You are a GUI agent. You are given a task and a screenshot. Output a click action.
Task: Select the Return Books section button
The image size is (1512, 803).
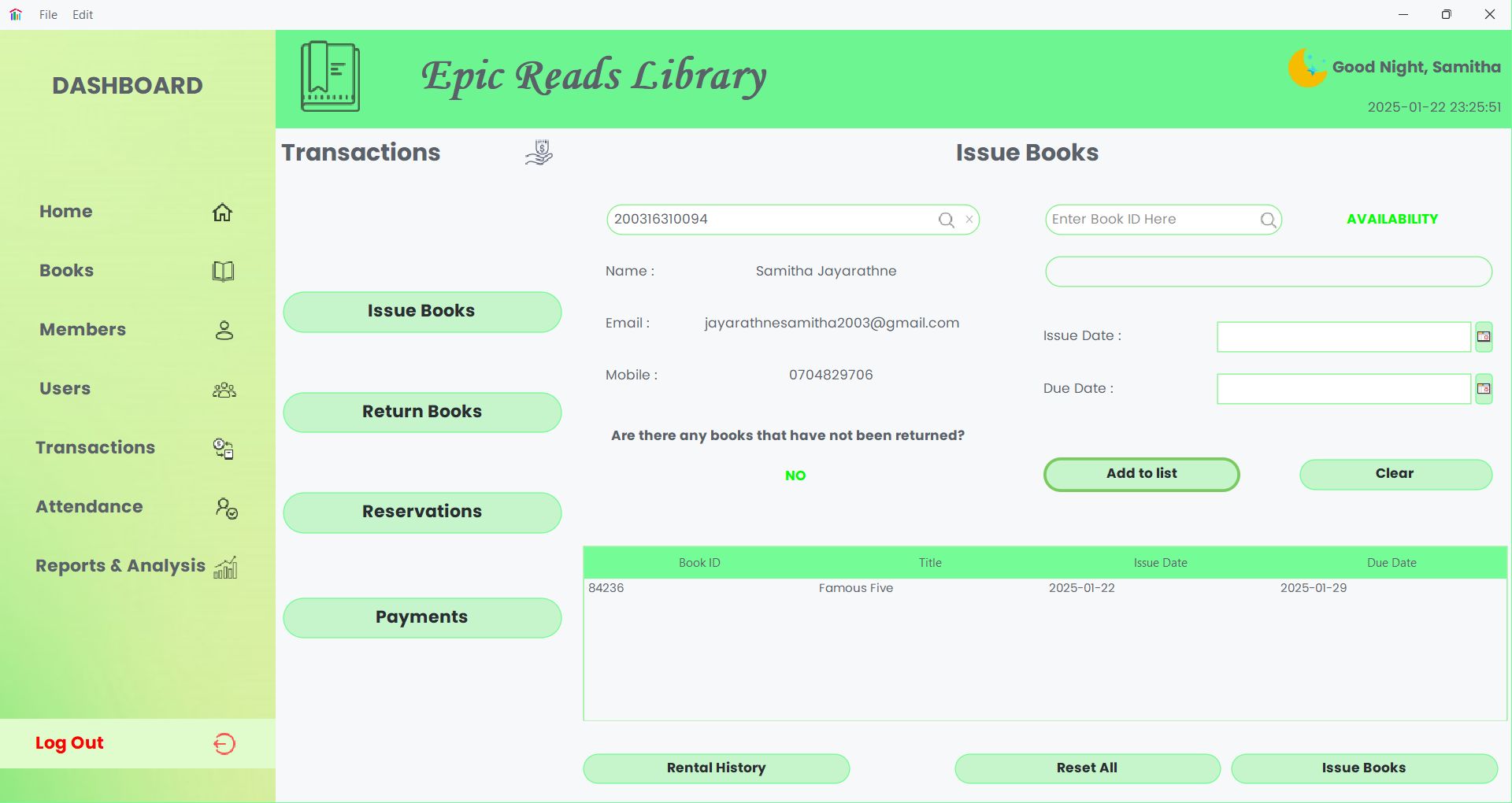pos(422,412)
